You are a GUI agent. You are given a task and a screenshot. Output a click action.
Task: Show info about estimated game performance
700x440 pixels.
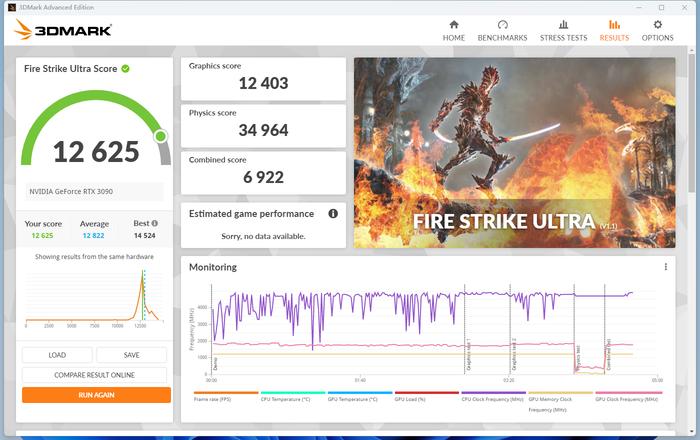pyautogui.click(x=333, y=213)
